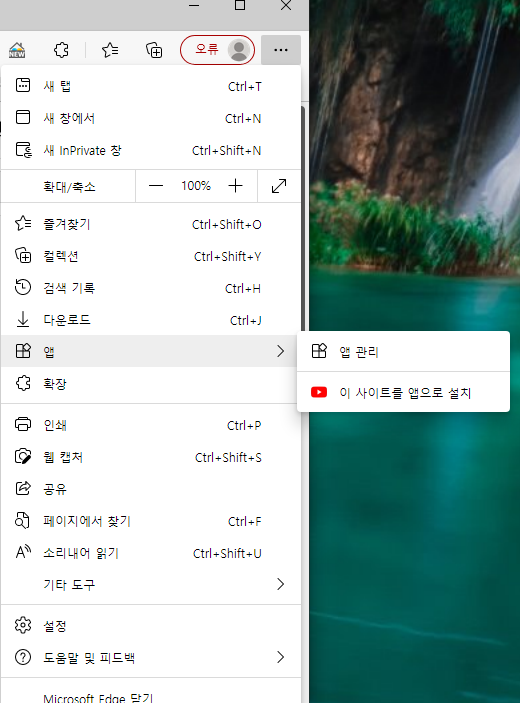Click the apps icon beside 앱
Screen dimensions: 520x703
pyautogui.click(x=23, y=351)
